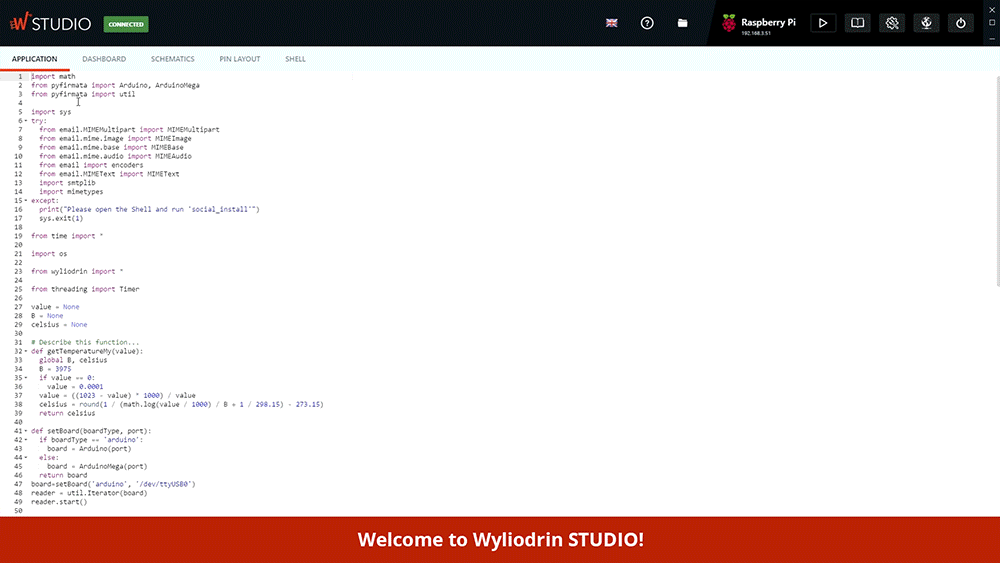Collapse the if boardType block at line 42
The image size is (1000, 563).
[x=26, y=440]
